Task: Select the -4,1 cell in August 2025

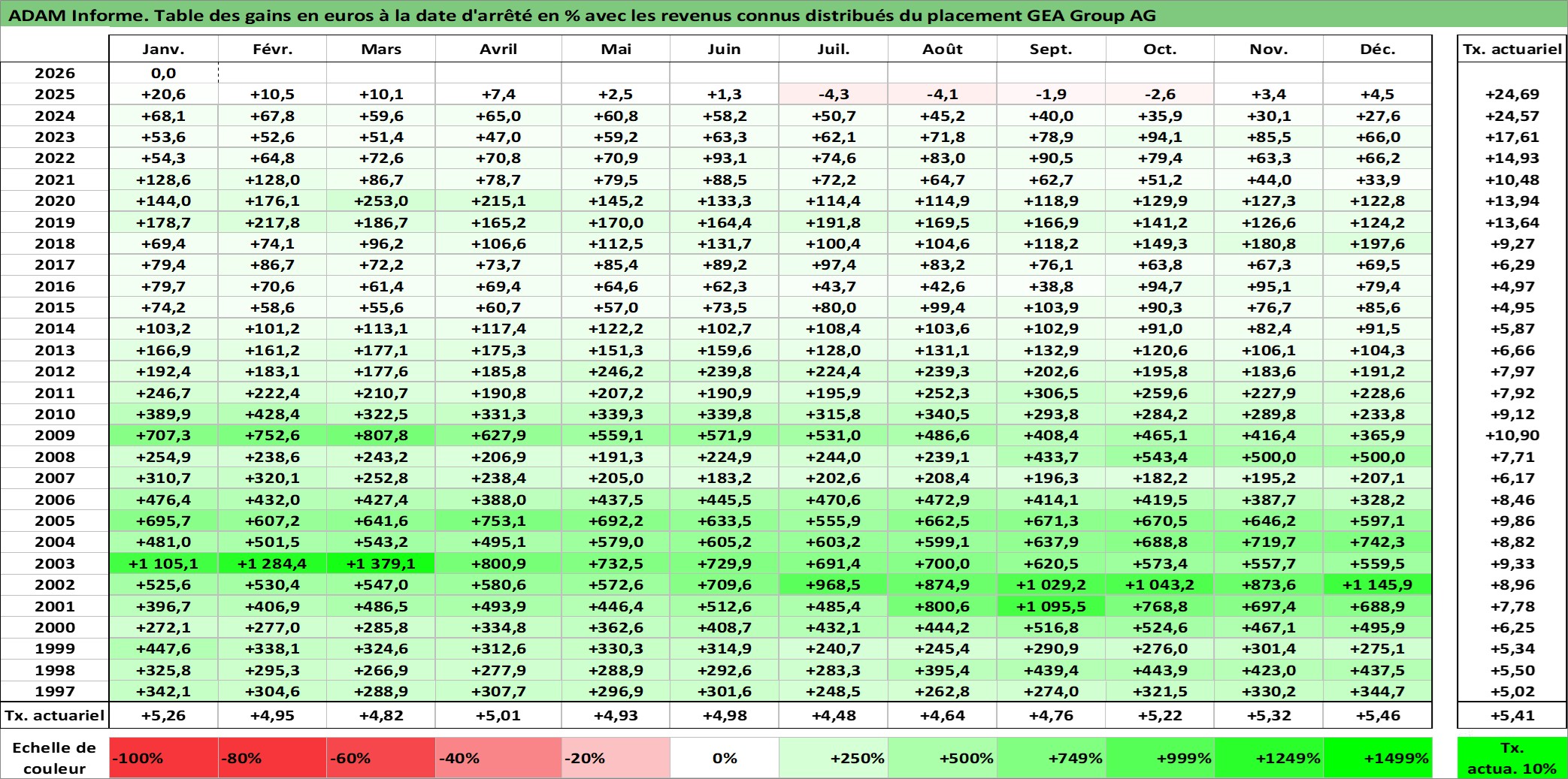Action: tap(943, 94)
